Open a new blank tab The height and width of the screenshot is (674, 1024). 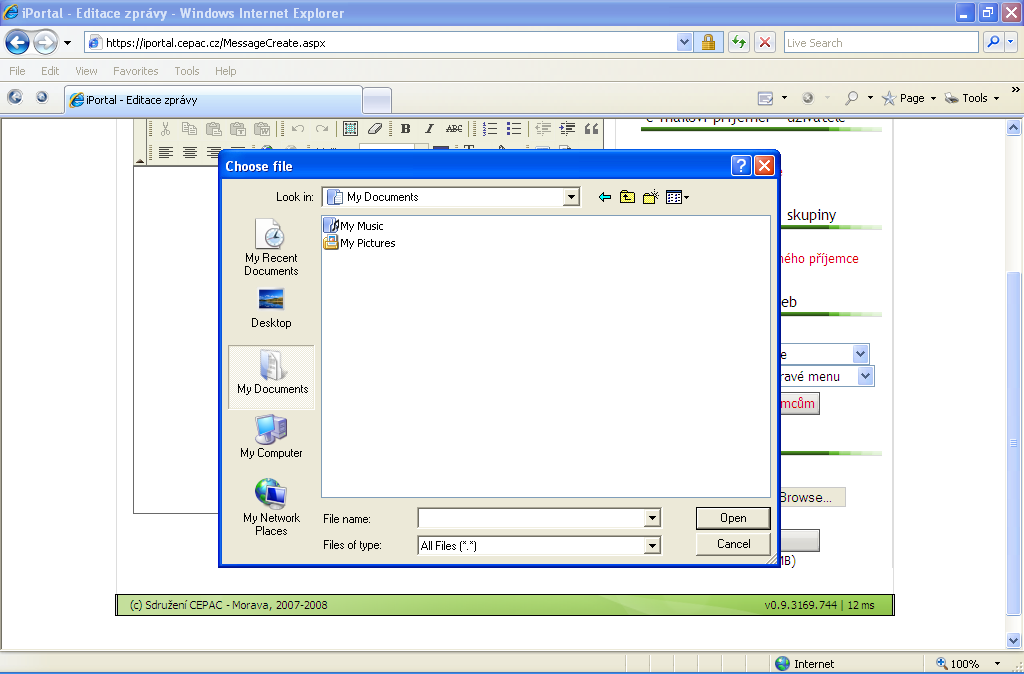pyautogui.click(x=377, y=101)
